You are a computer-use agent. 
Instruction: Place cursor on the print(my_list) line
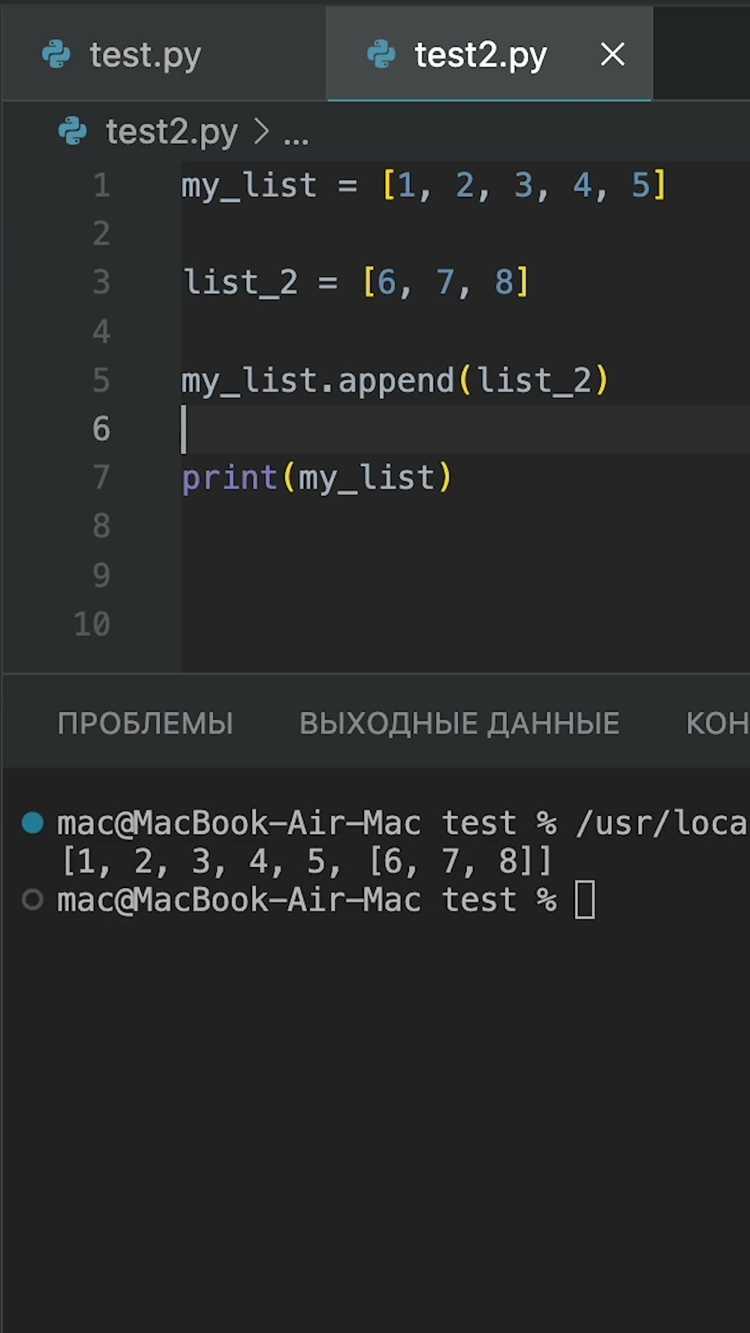(317, 478)
